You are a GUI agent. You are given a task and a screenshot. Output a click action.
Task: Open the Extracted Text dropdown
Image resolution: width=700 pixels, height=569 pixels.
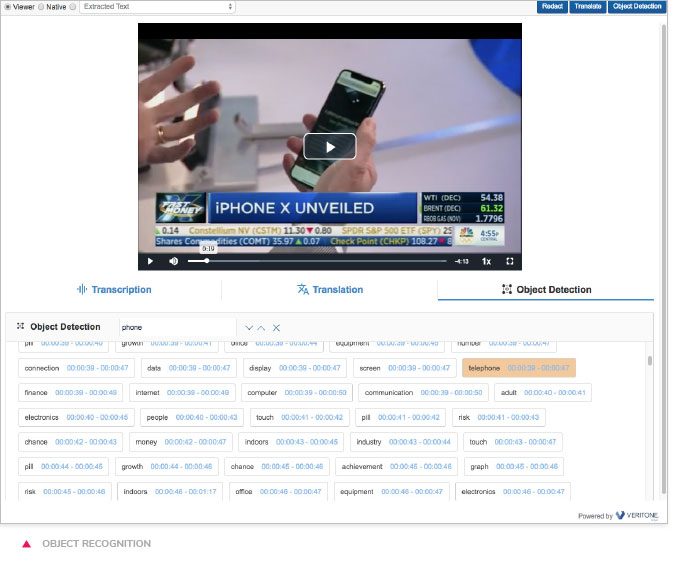157,7
